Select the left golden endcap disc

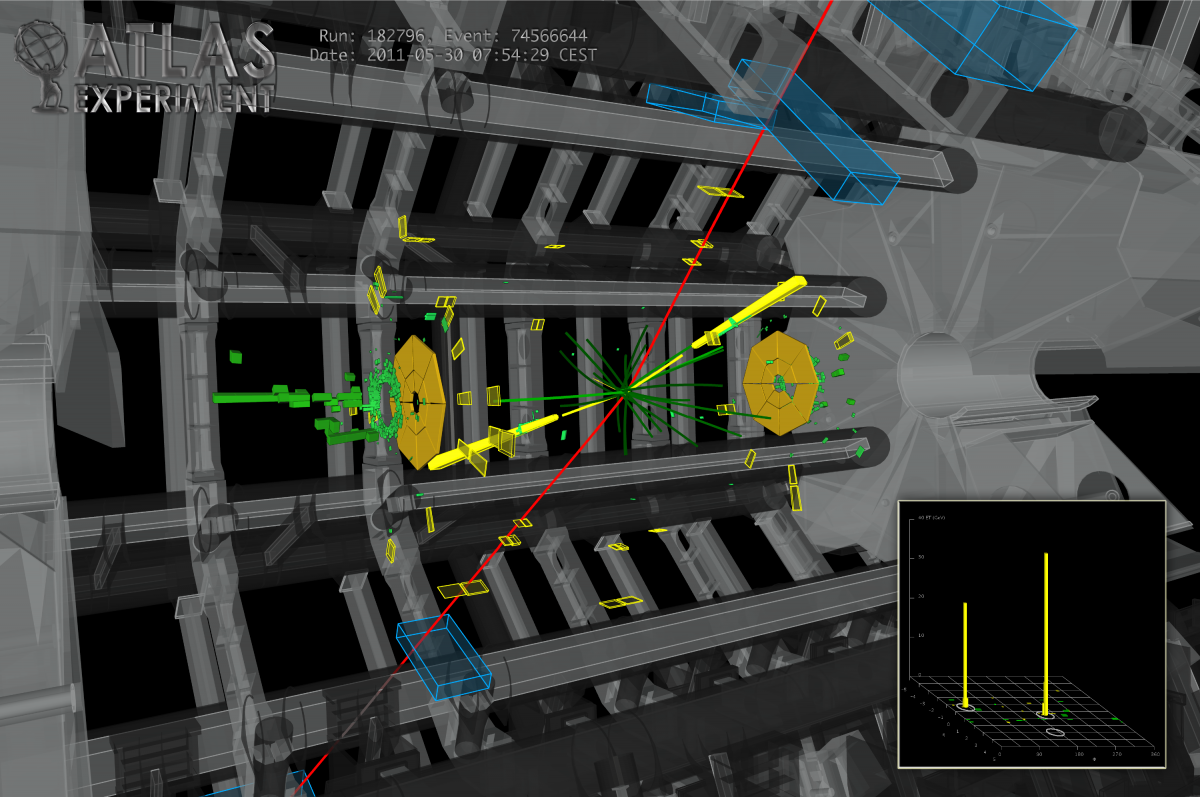(x=421, y=400)
